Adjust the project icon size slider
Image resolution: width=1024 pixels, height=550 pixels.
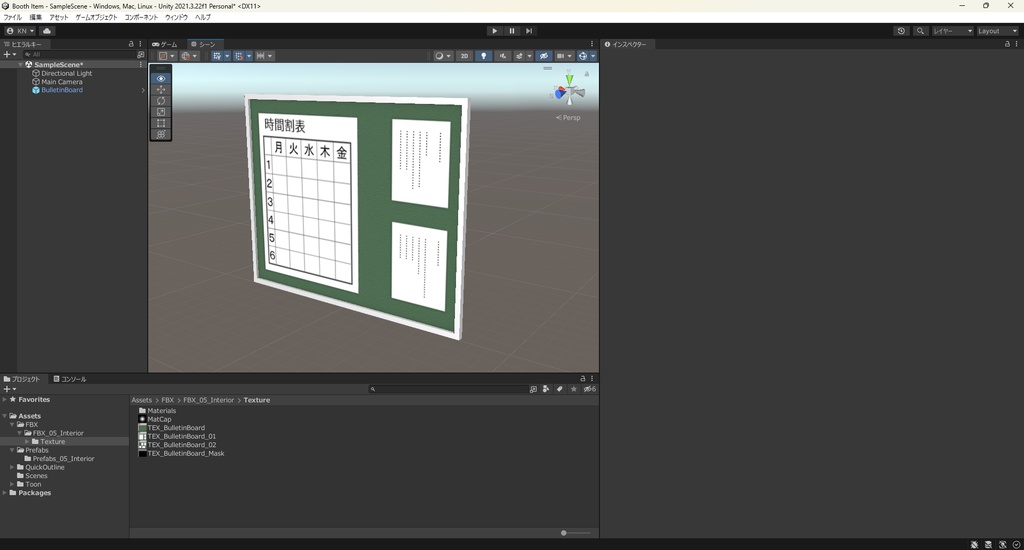pyautogui.click(x=575, y=533)
